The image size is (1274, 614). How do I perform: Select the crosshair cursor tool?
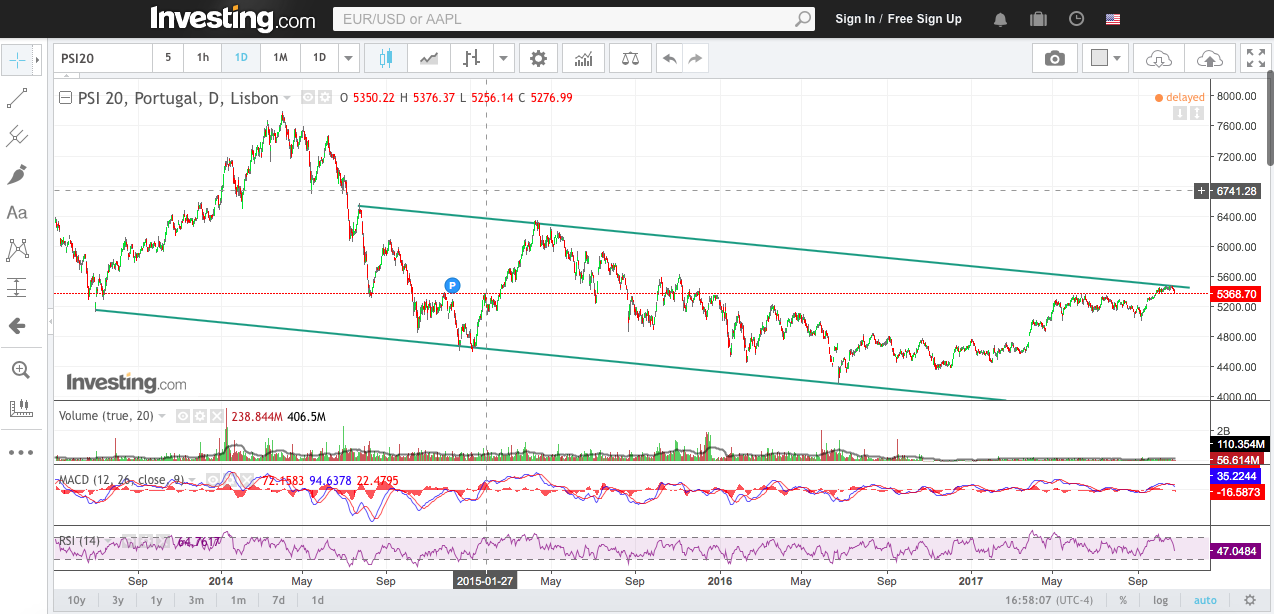tap(17, 59)
